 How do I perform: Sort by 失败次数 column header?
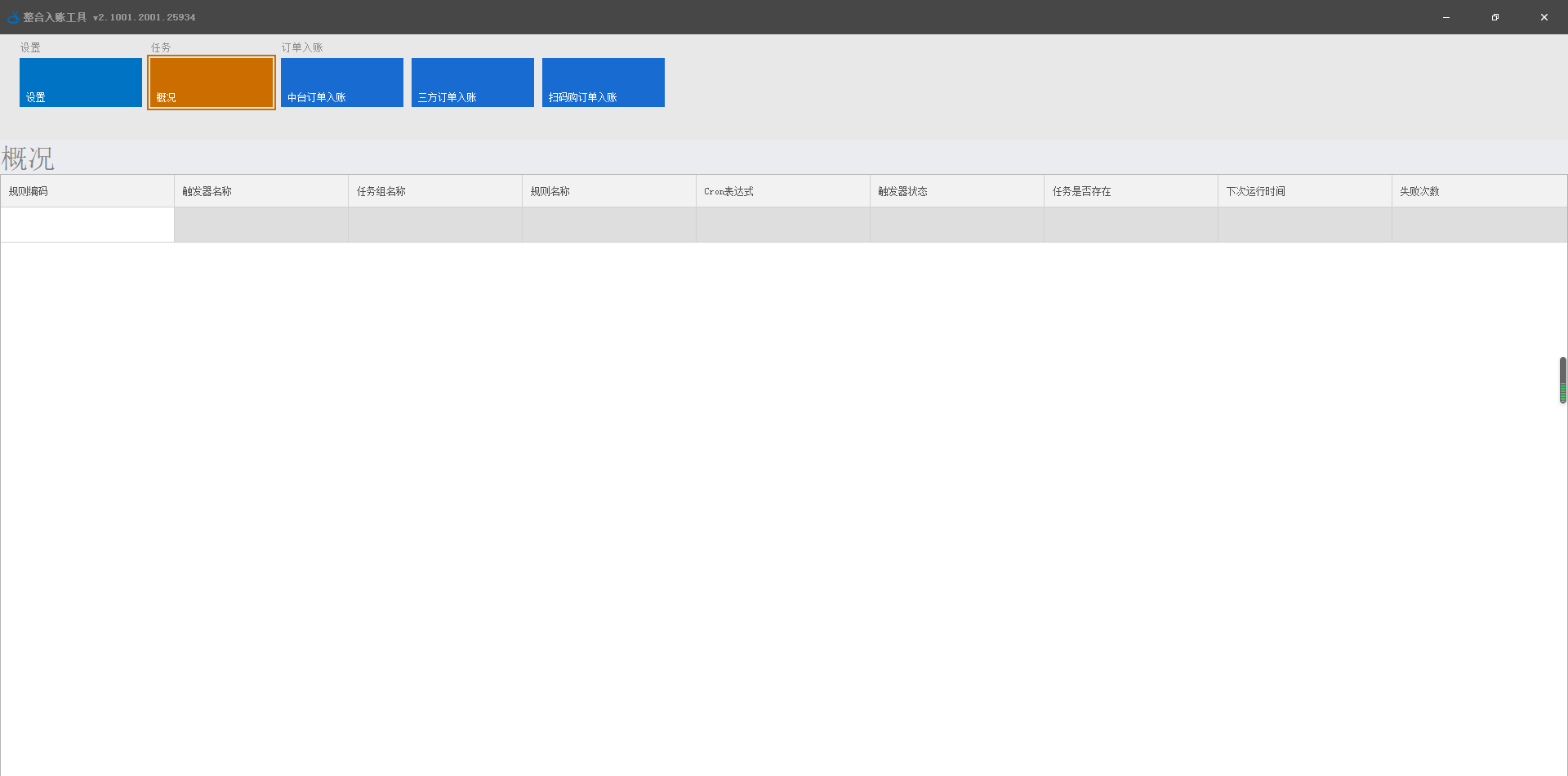(x=1479, y=191)
